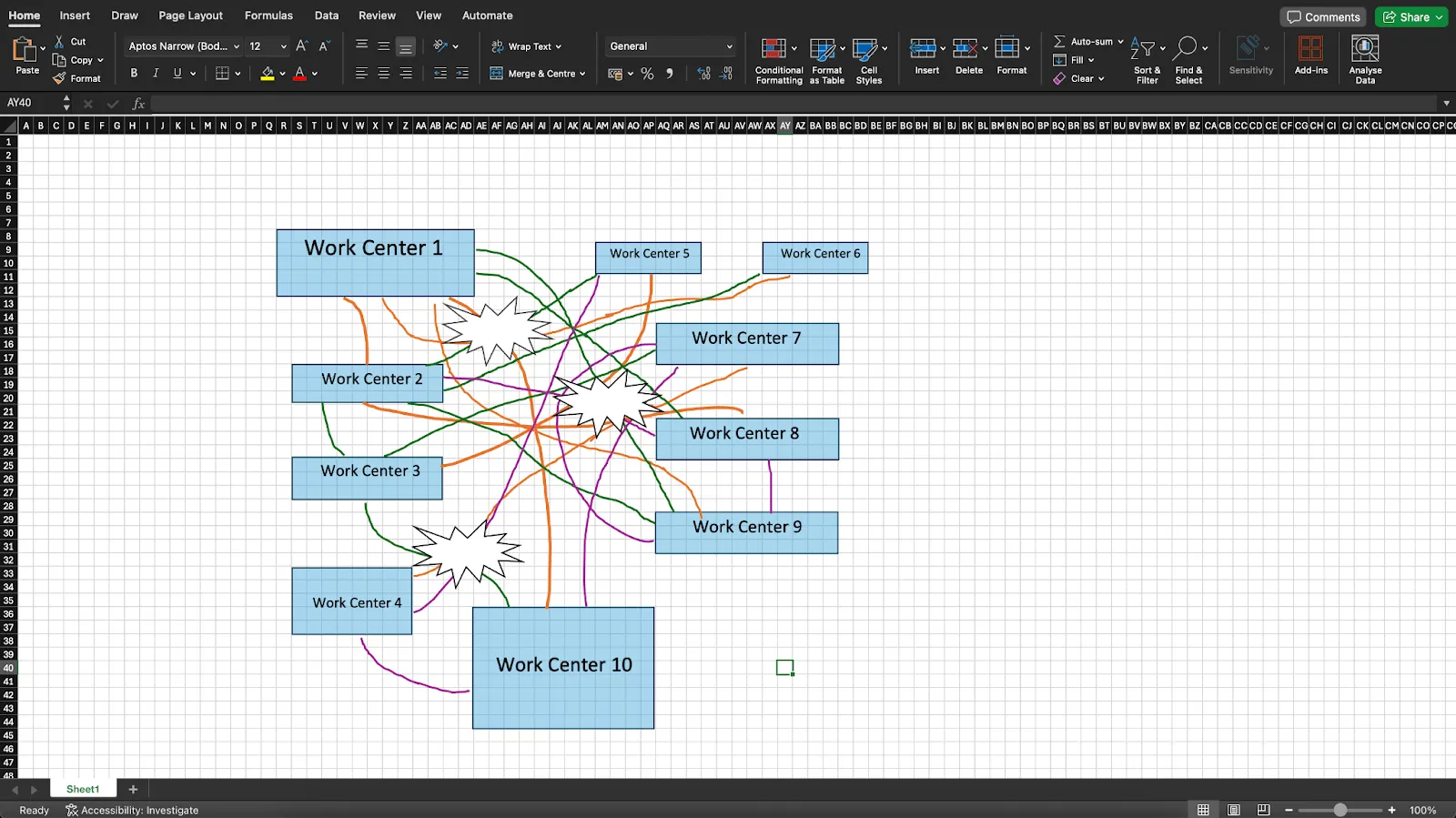Image resolution: width=1456 pixels, height=818 pixels.
Task: Click the Copy icon
Action: (x=59, y=60)
